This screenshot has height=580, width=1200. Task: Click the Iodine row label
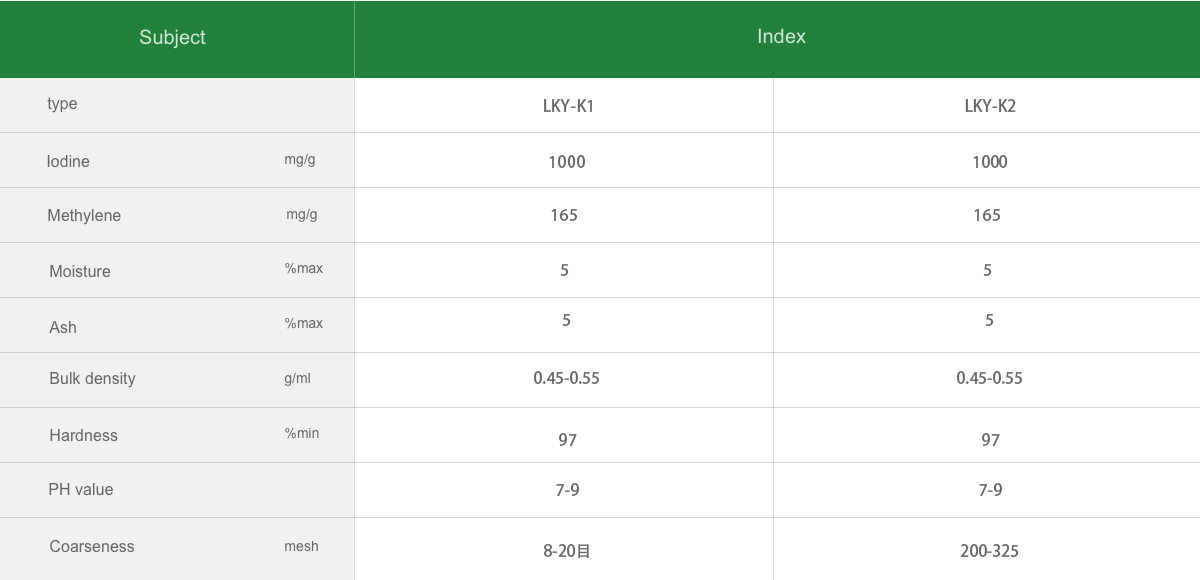pyautogui.click(x=68, y=162)
